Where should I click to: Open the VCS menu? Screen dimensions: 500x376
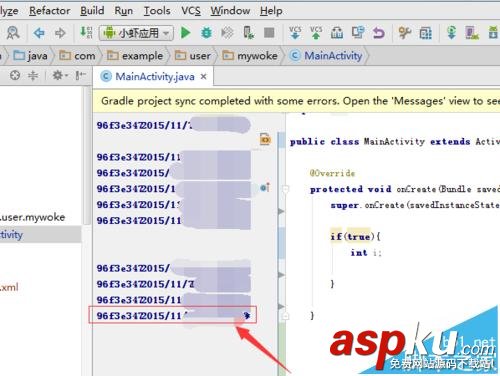click(x=191, y=11)
